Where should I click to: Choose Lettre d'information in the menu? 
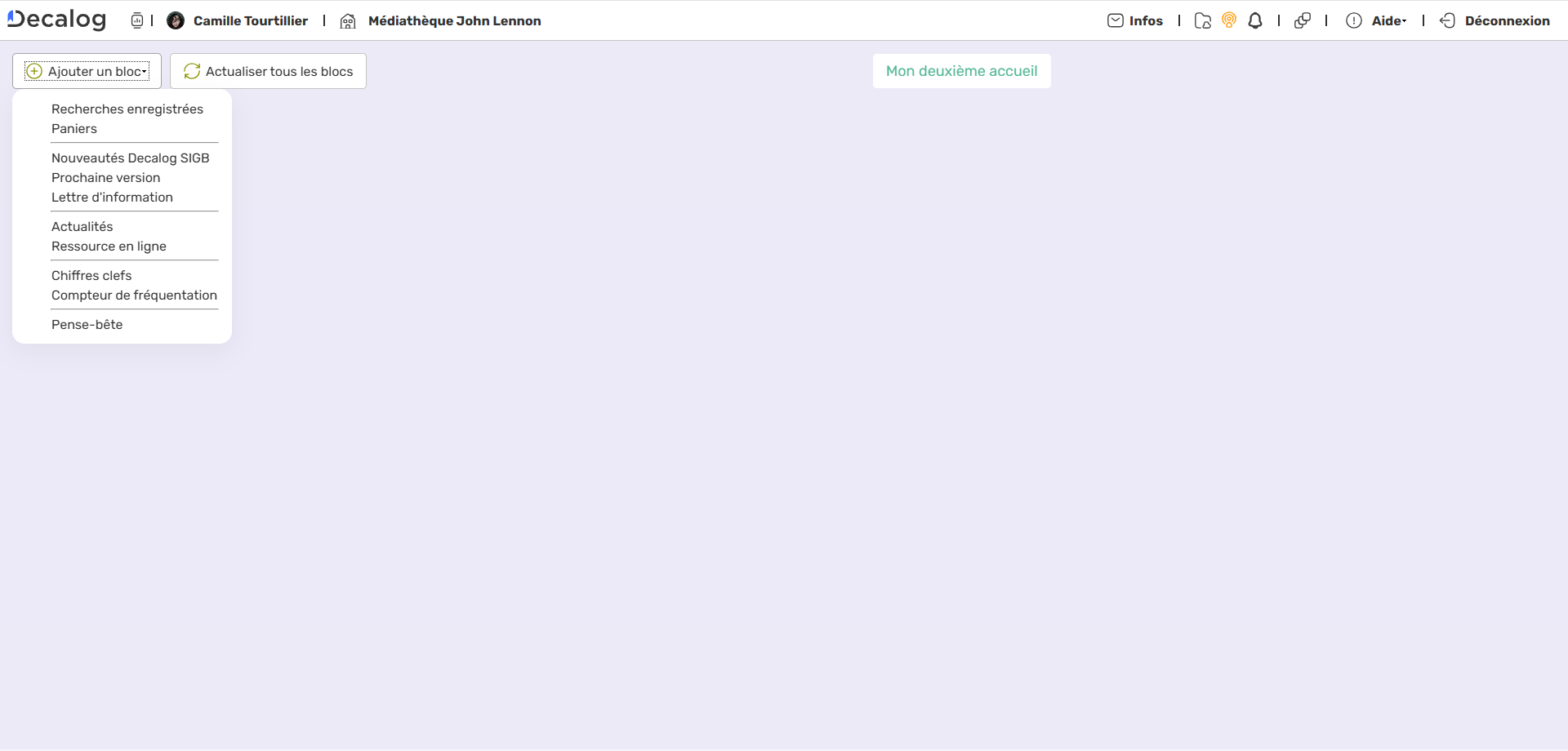[112, 197]
